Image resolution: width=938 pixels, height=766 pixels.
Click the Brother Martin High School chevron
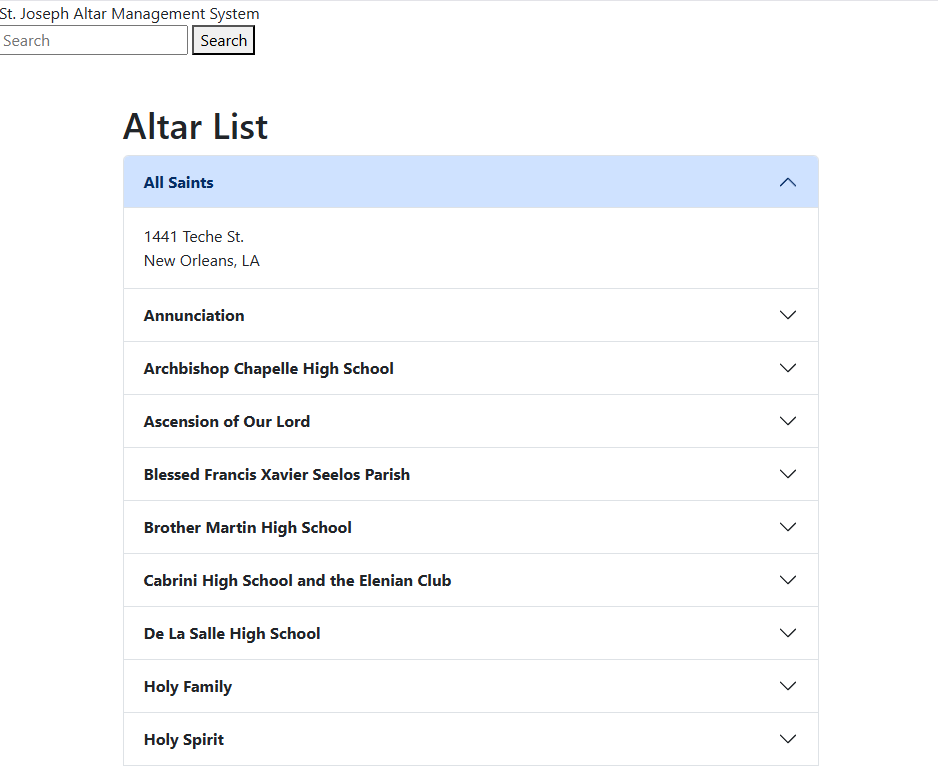[x=788, y=527]
